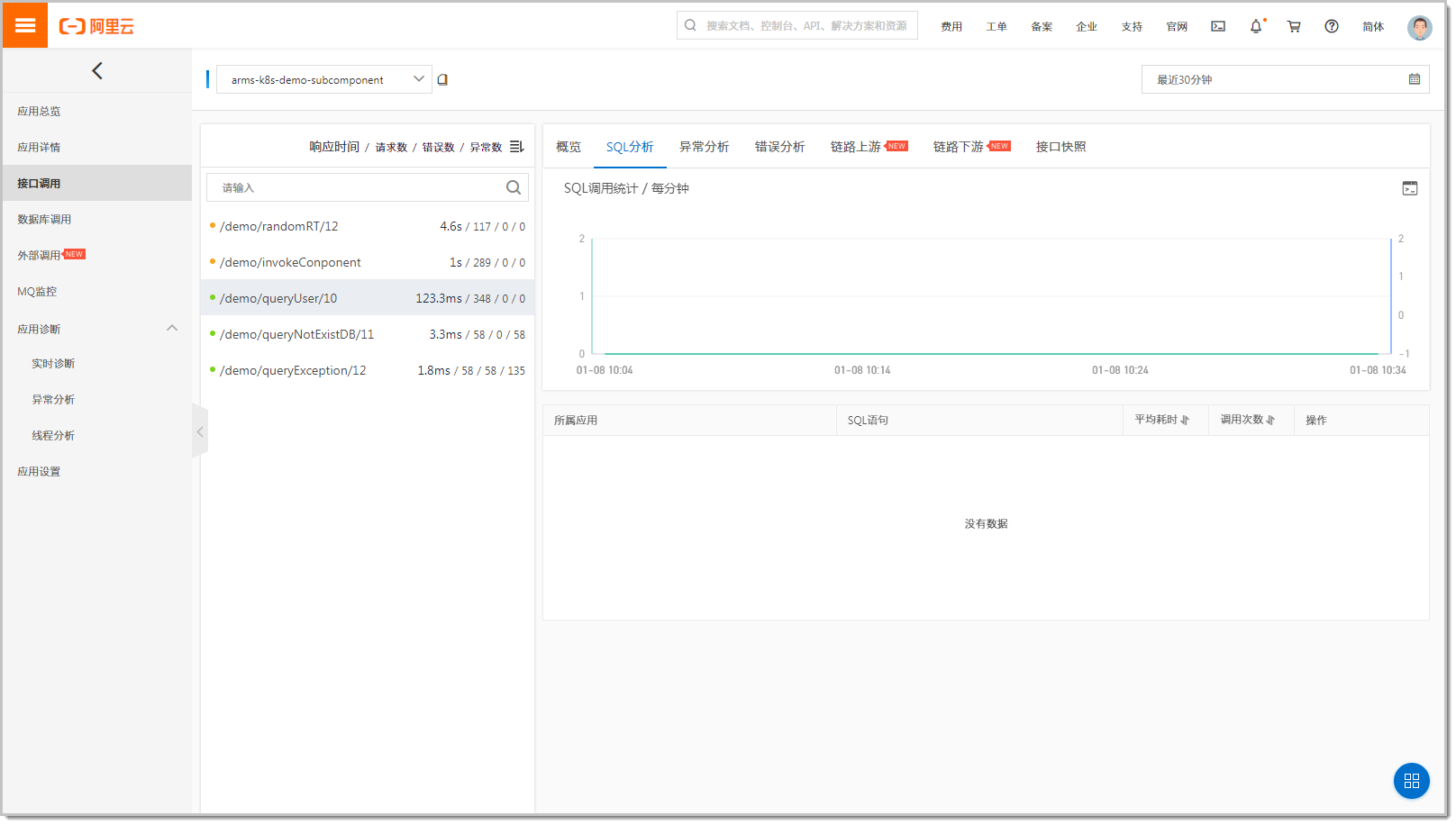Sort interfaces by 请求数
This screenshot has height=825, width=1456.
(391, 147)
